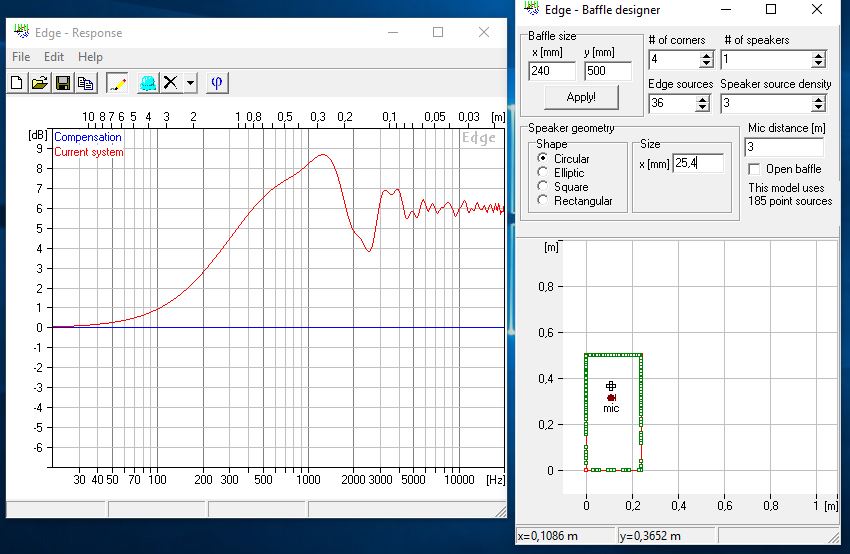This screenshot has height=554, width=850.
Task: Click the cyan overlay icon in toolbar
Action: pos(147,83)
